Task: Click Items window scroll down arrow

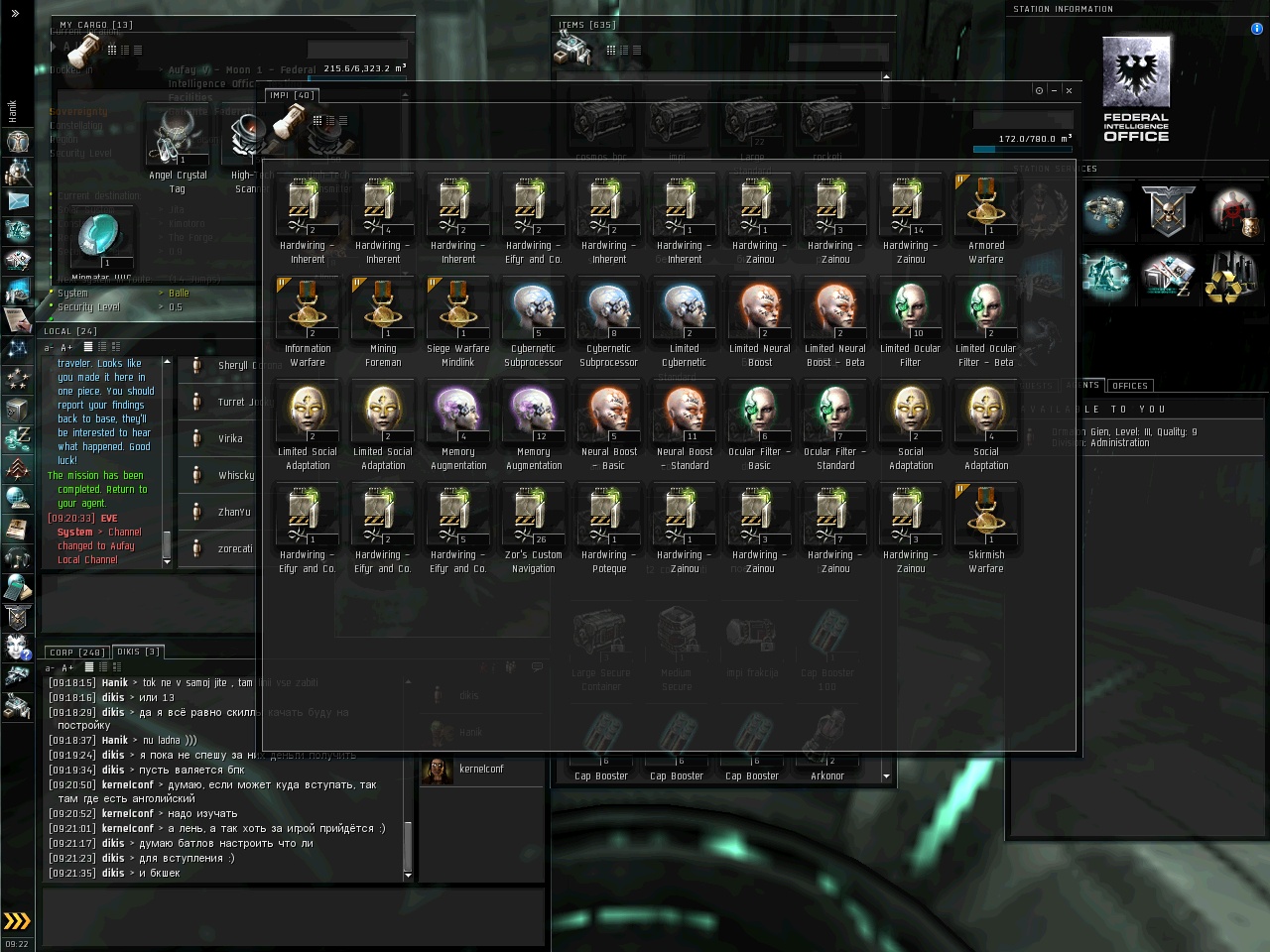Action: [x=886, y=776]
